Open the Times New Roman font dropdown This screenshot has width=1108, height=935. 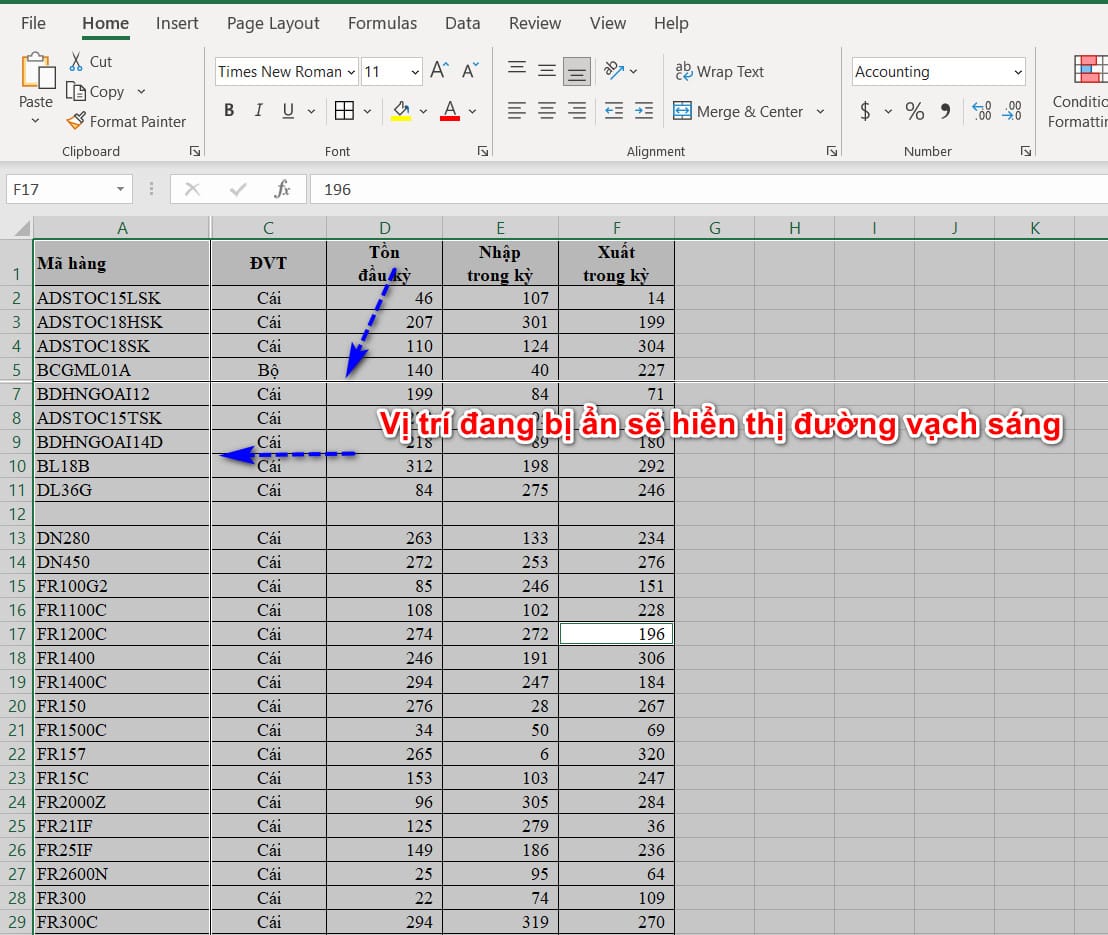pos(351,72)
